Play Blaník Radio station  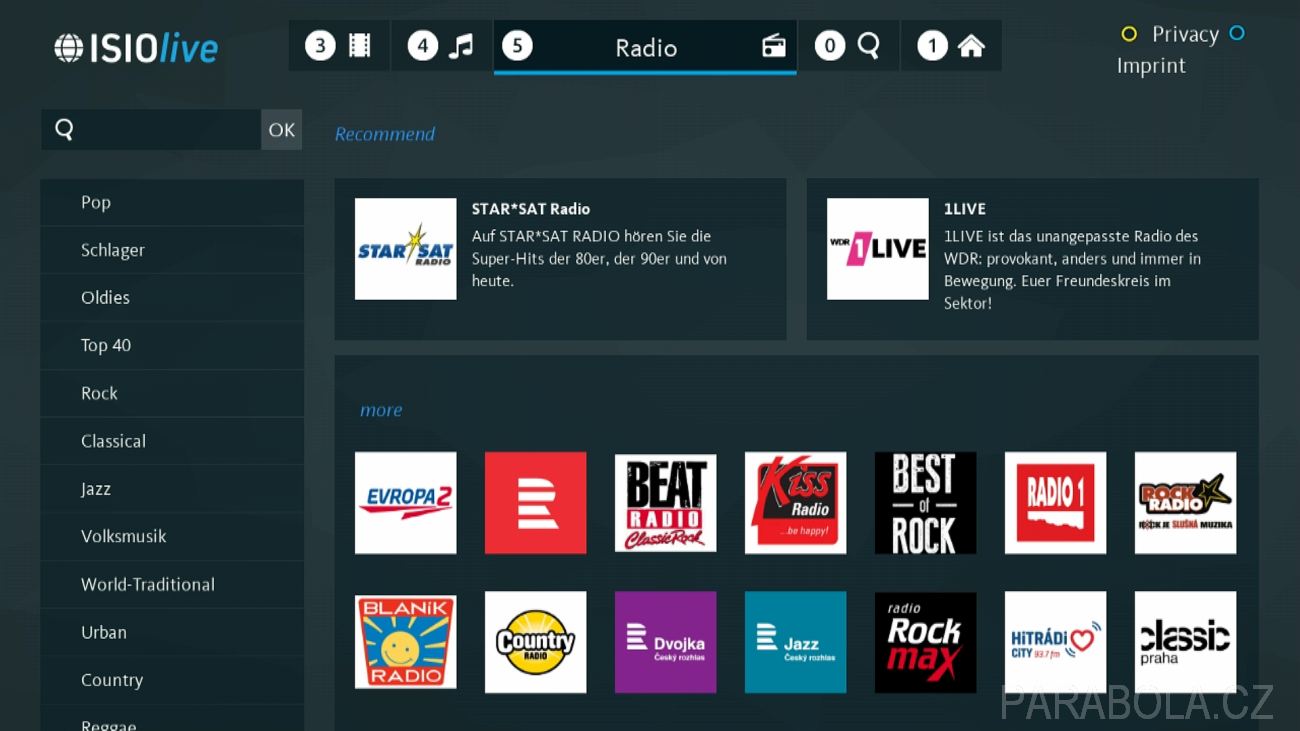tap(405, 642)
